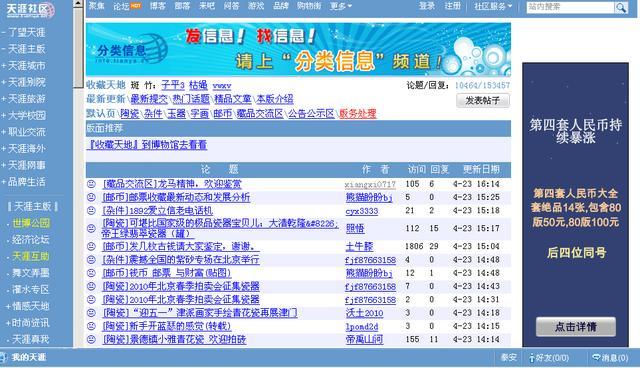The height and width of the screenshot is (368, 640).
Task: Open the 天涯社区 logo at top left
Action: point(30,10)
